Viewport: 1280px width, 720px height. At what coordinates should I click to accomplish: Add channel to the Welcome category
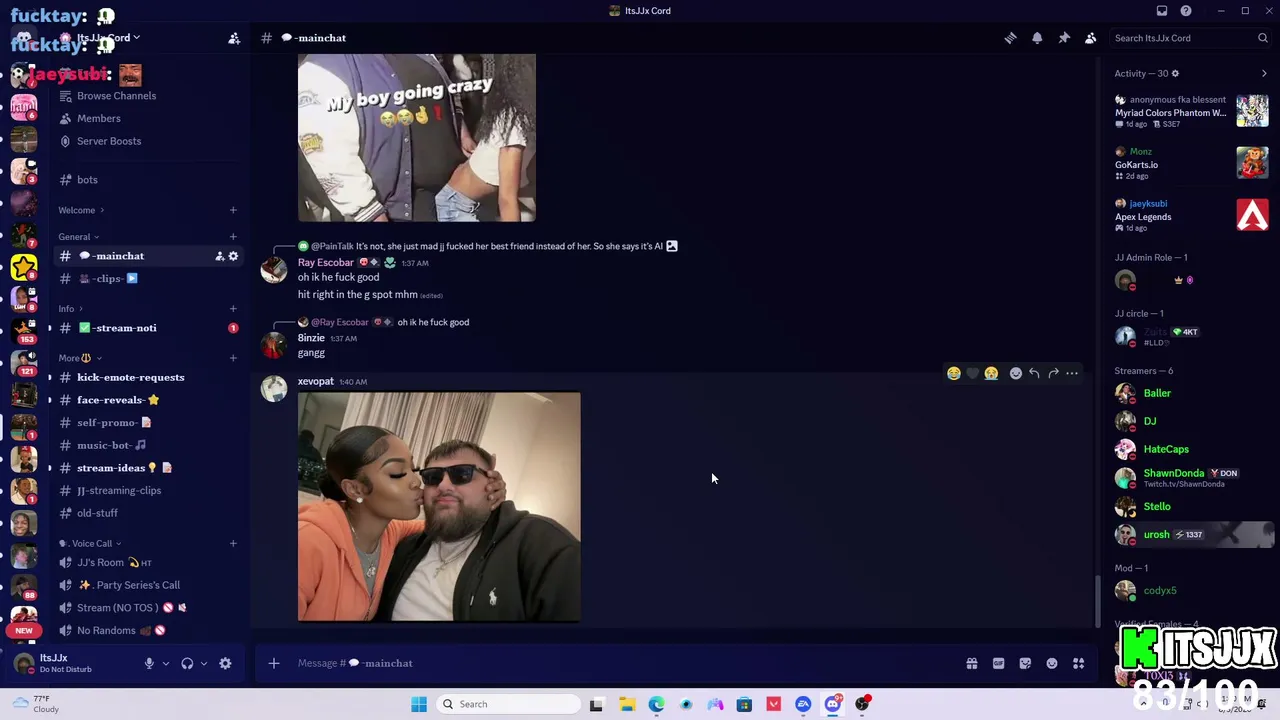point(233,210)
